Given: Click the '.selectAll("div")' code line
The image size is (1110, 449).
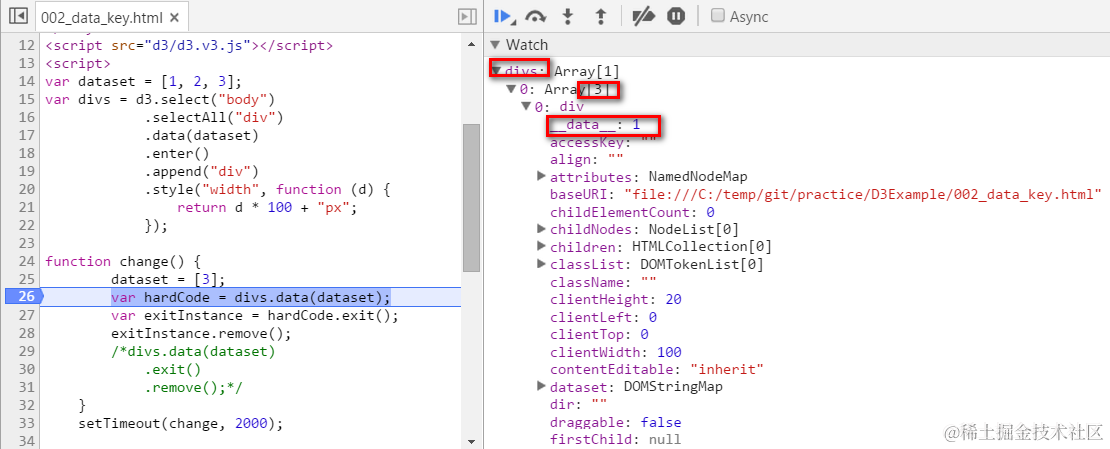Looking at the screenshot, I should click(x=214, y=117).
